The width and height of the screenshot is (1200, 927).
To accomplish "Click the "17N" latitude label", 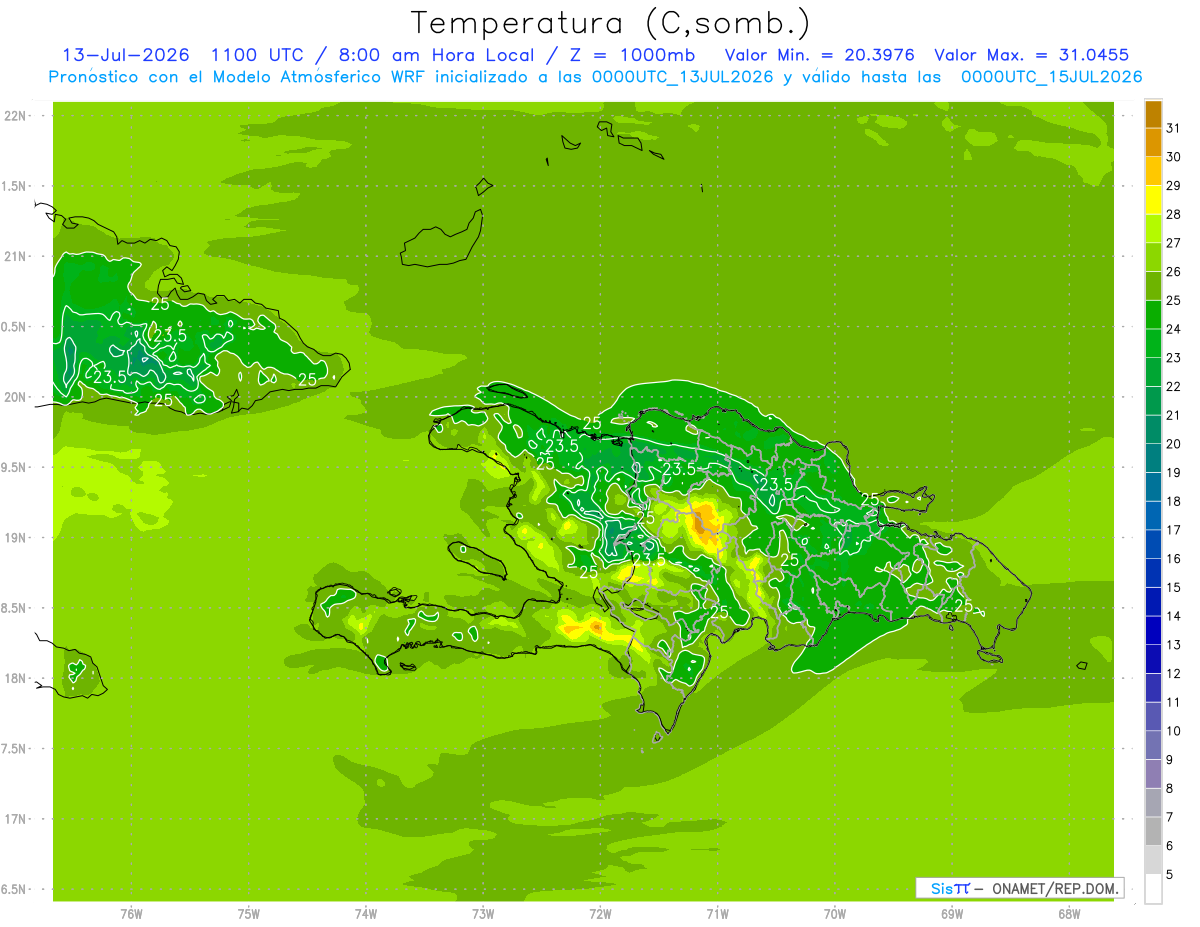I will point(17,819).
